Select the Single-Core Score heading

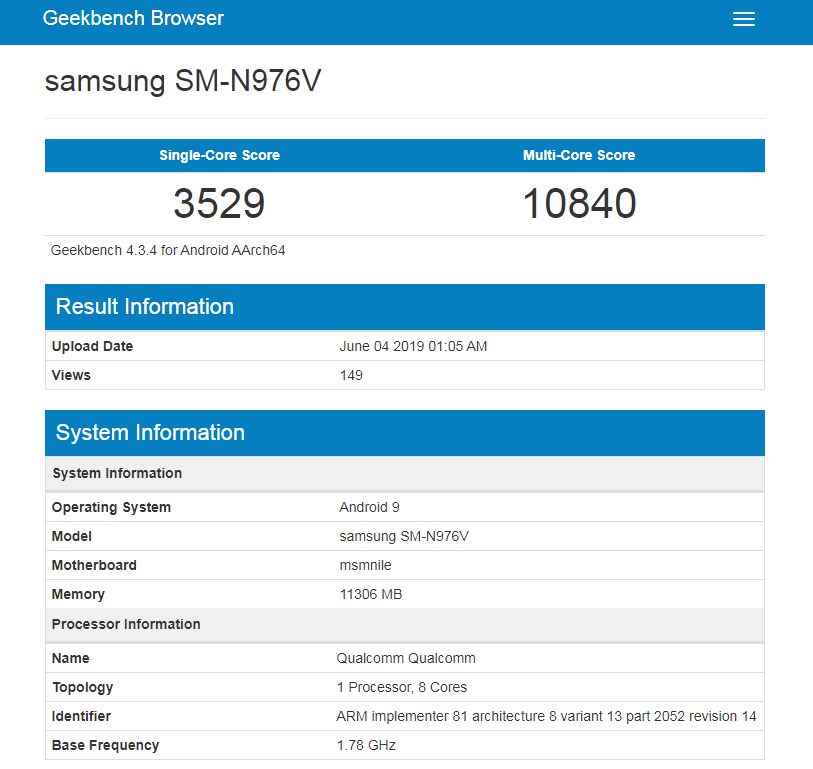click(219, 155)
